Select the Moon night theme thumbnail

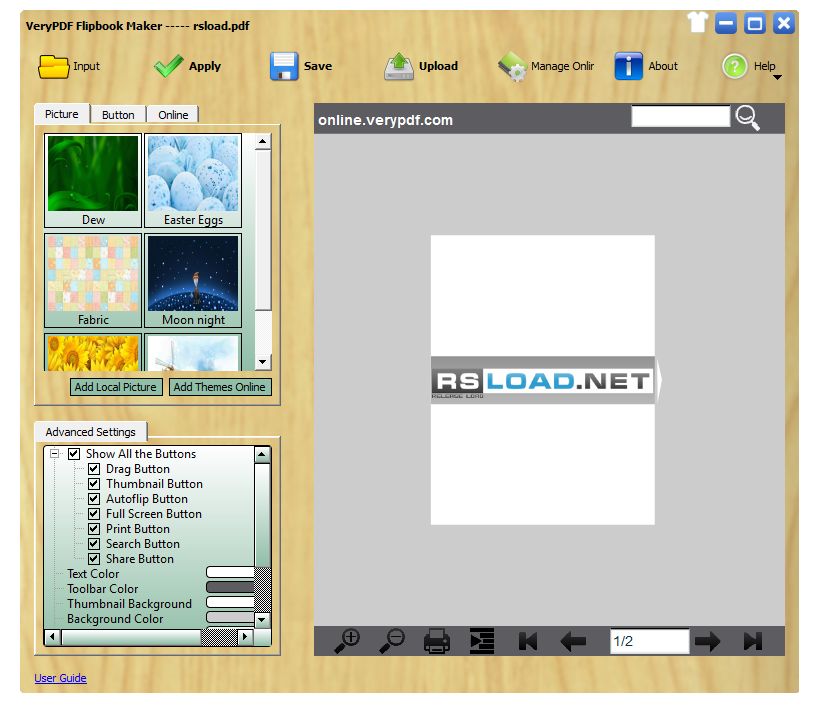pyautogui.click(x=193, y=280)
